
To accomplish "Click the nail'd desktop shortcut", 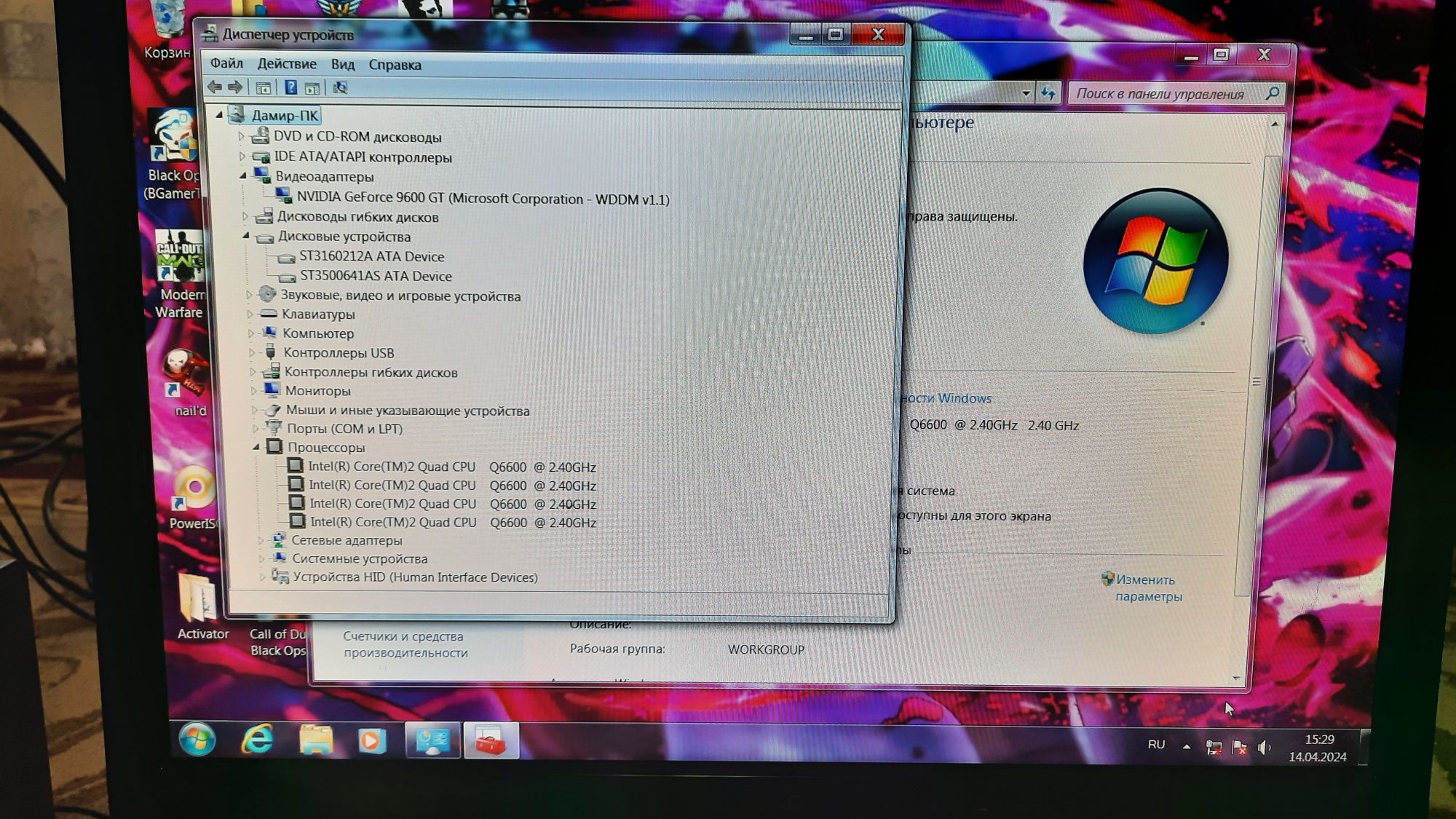I will (x=188, y=382).
